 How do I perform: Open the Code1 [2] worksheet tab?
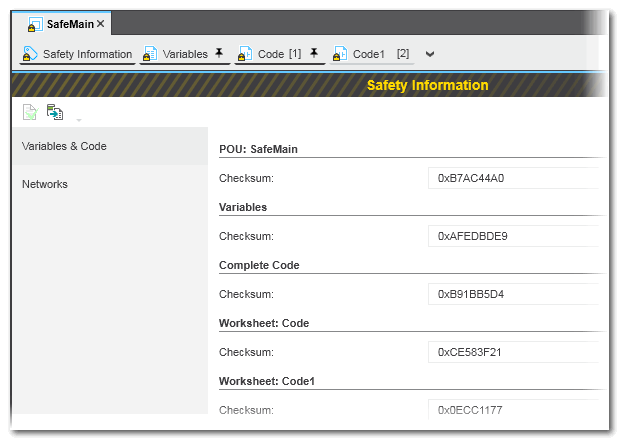pyautogui.click(x=380, y=54)
